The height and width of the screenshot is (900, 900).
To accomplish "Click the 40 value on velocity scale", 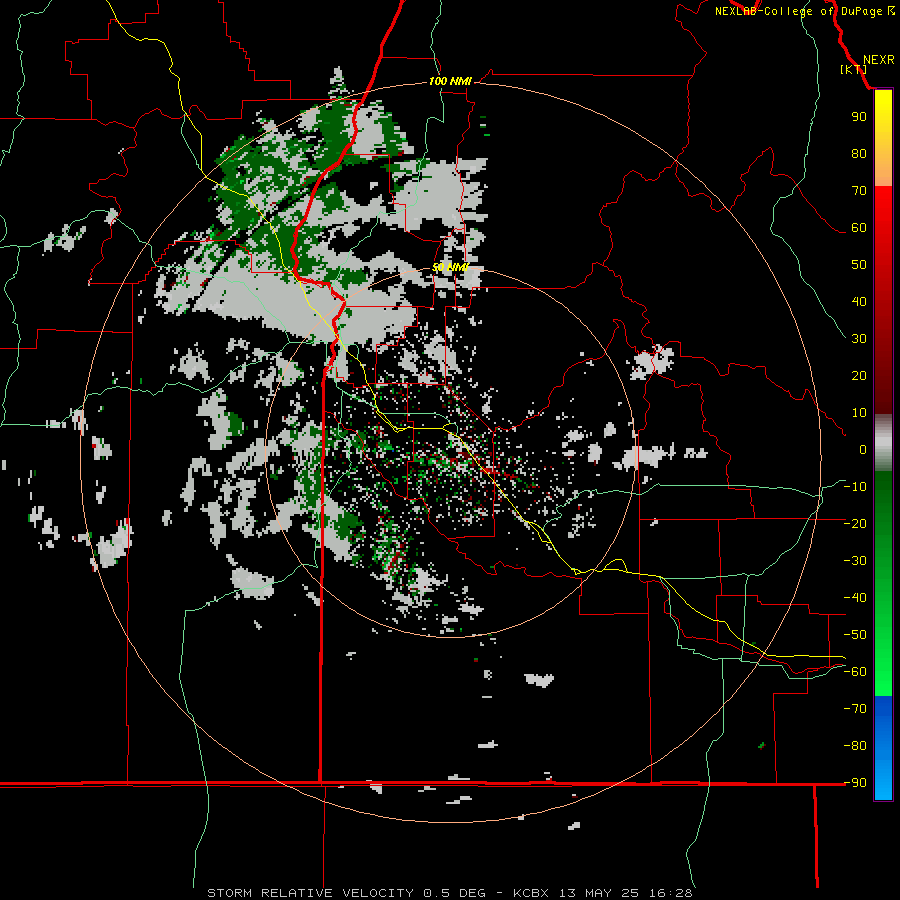I will [x=859, y=302].
